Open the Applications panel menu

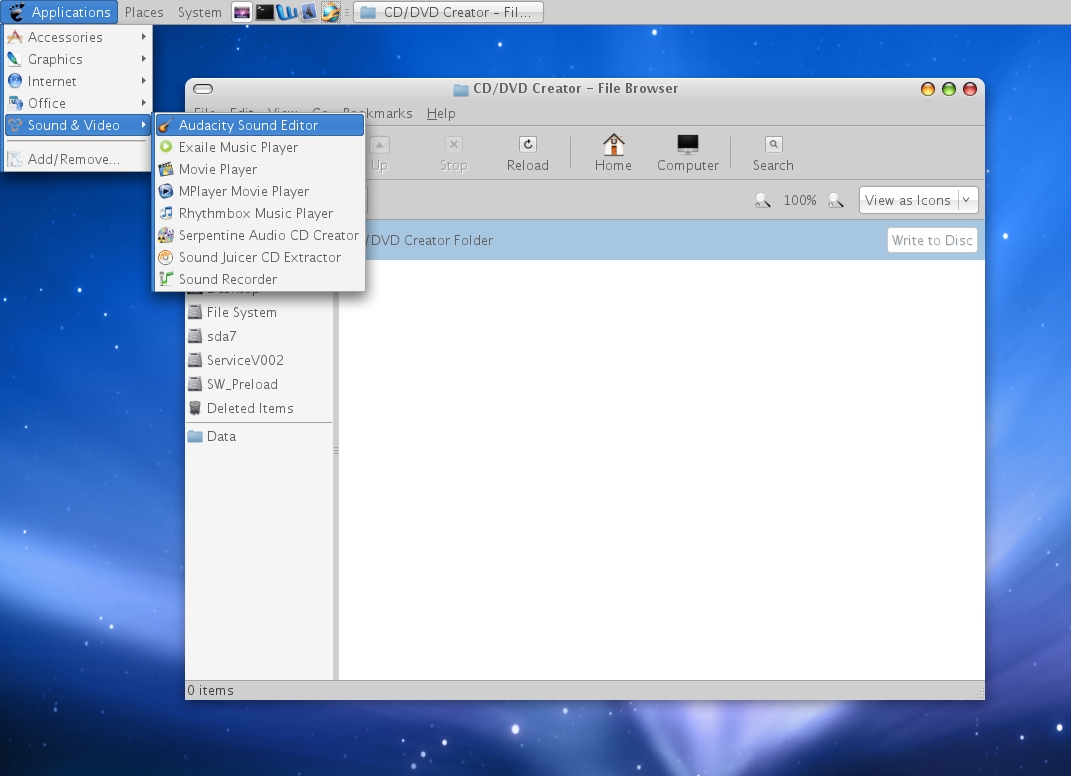pyautogui.click(x=60, y=12)
